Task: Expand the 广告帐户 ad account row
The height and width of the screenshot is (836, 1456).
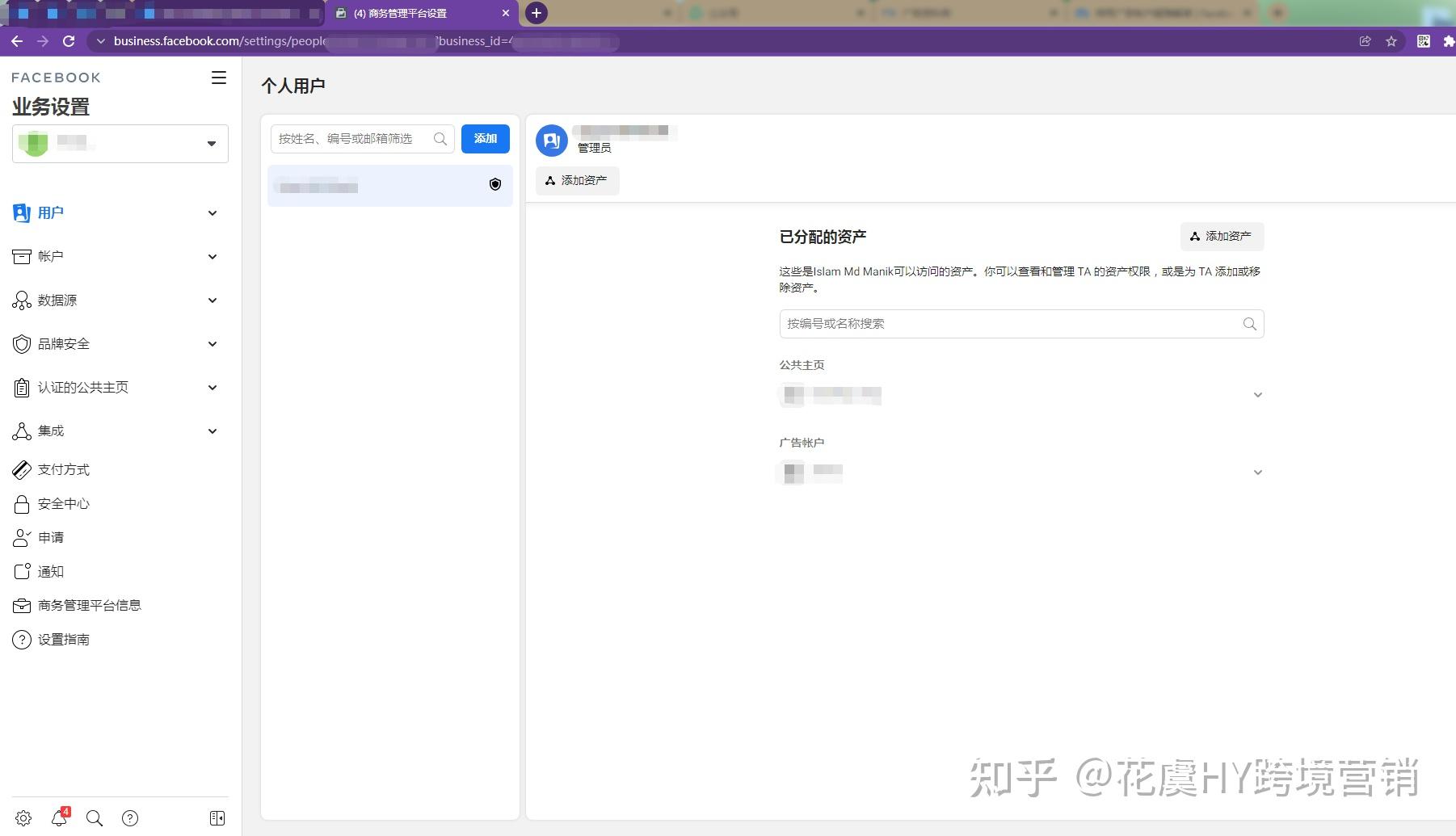Action: pyautogui.click(x=1258, y=472)
